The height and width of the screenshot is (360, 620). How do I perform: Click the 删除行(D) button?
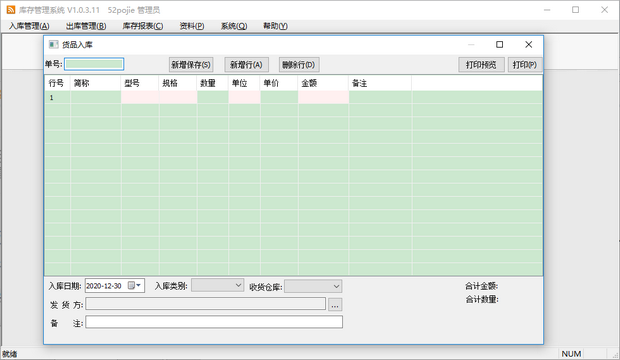(299, 64)
